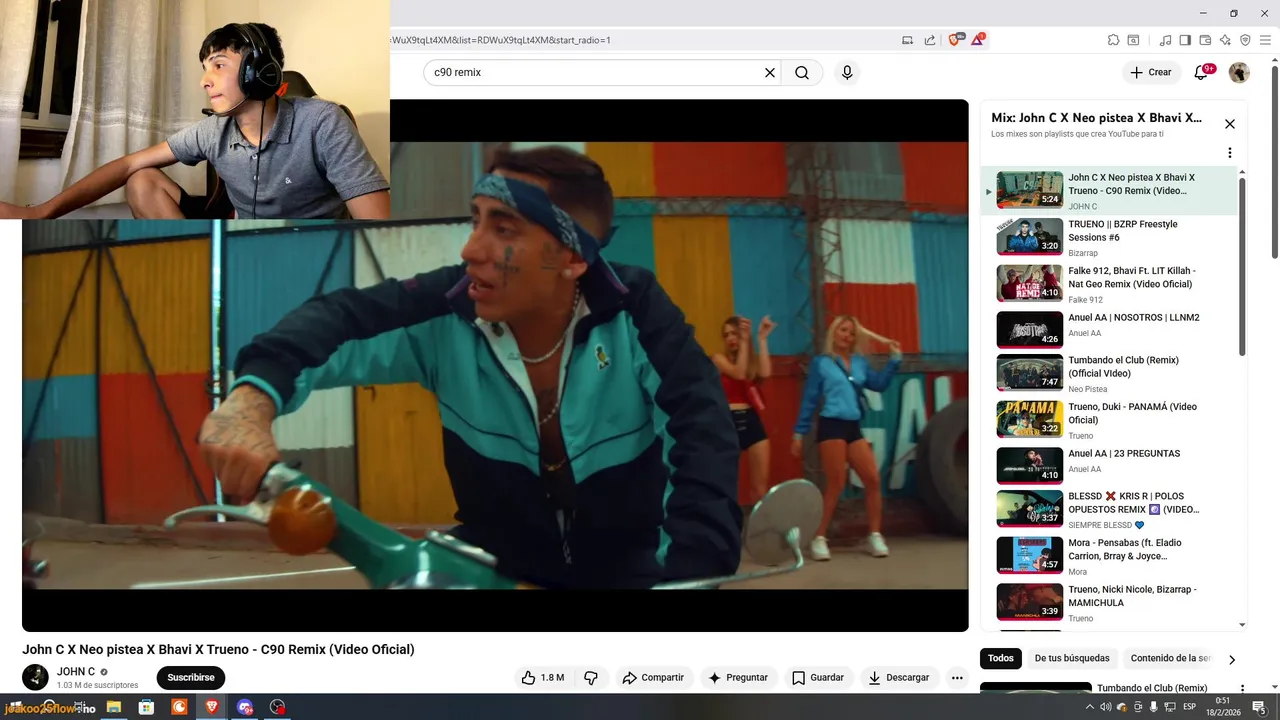Click the Brave Shields lion icon in address bar
This screenshot has width=1280, height=720.
[x=953, y=40]
